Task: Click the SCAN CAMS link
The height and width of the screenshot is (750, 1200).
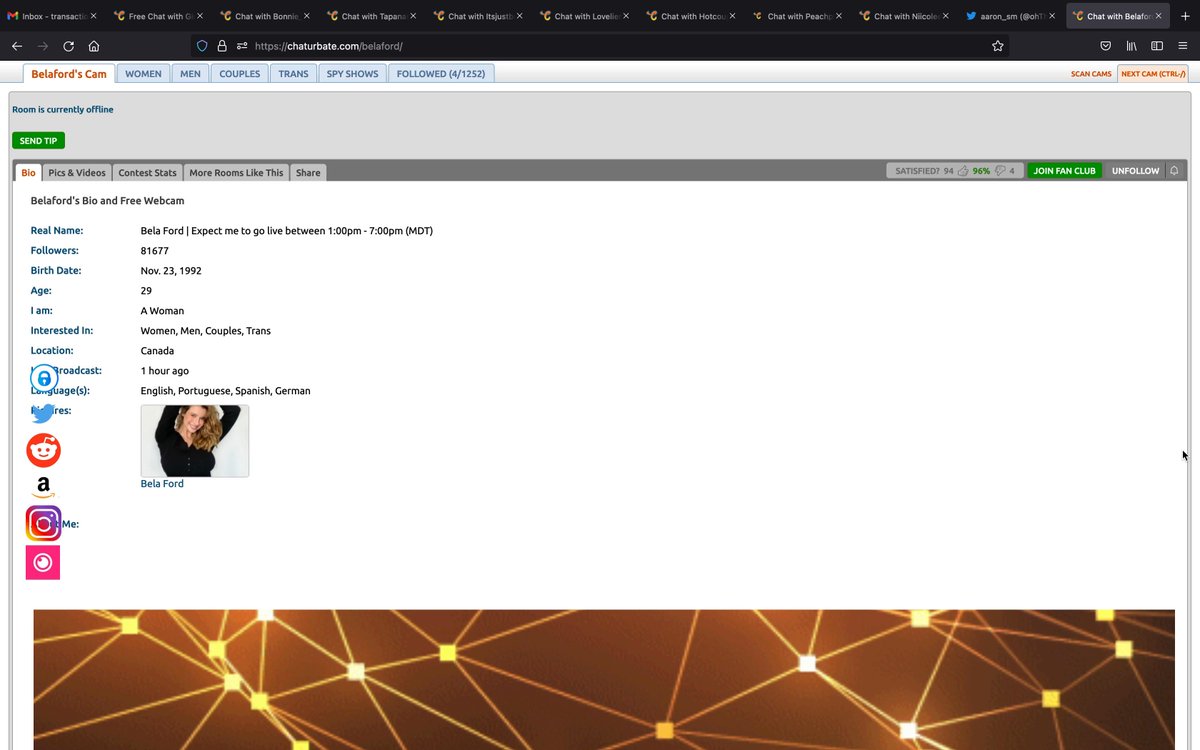Action: 1091,74
